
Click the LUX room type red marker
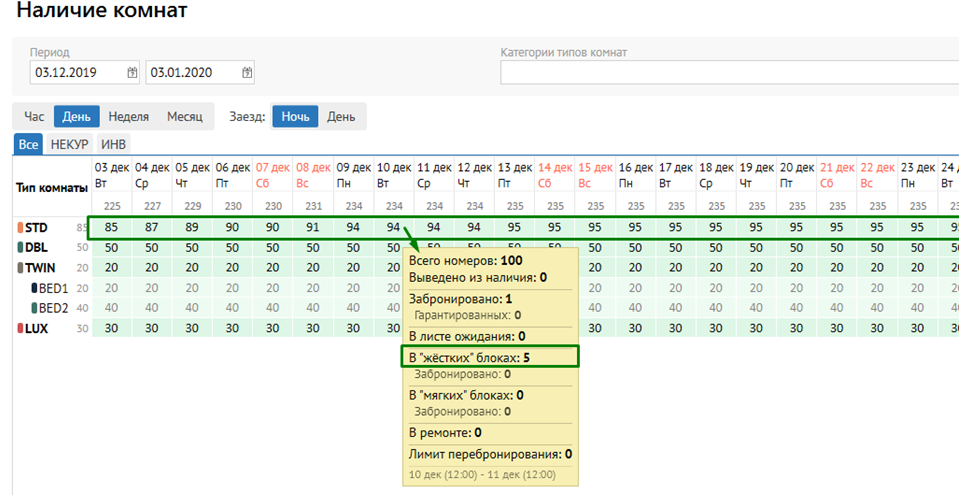click(x=19, y=328)
